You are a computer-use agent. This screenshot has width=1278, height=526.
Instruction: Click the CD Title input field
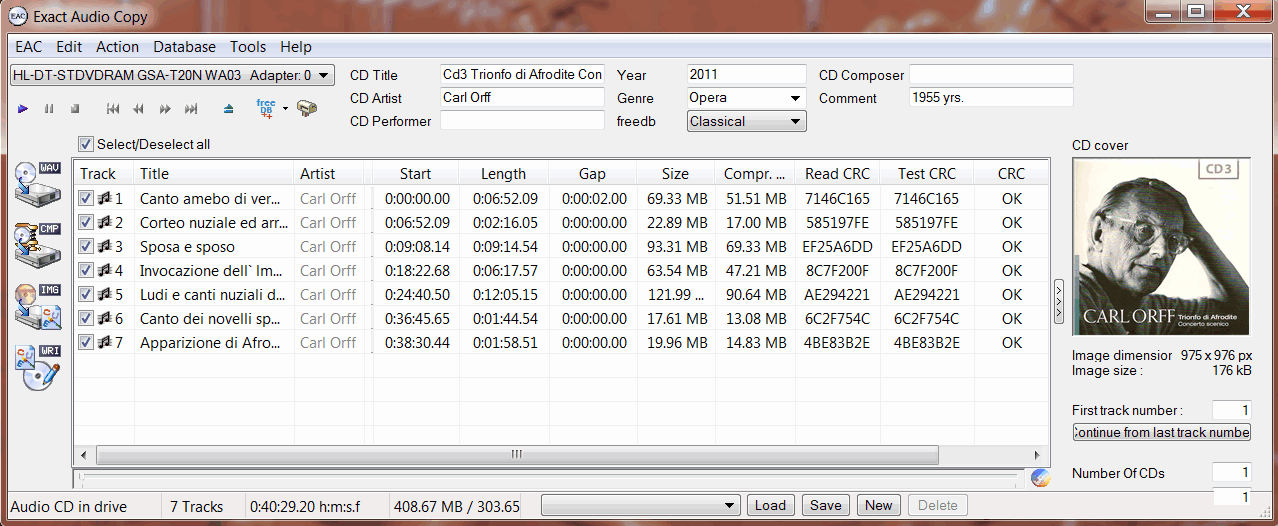point(522,74)
